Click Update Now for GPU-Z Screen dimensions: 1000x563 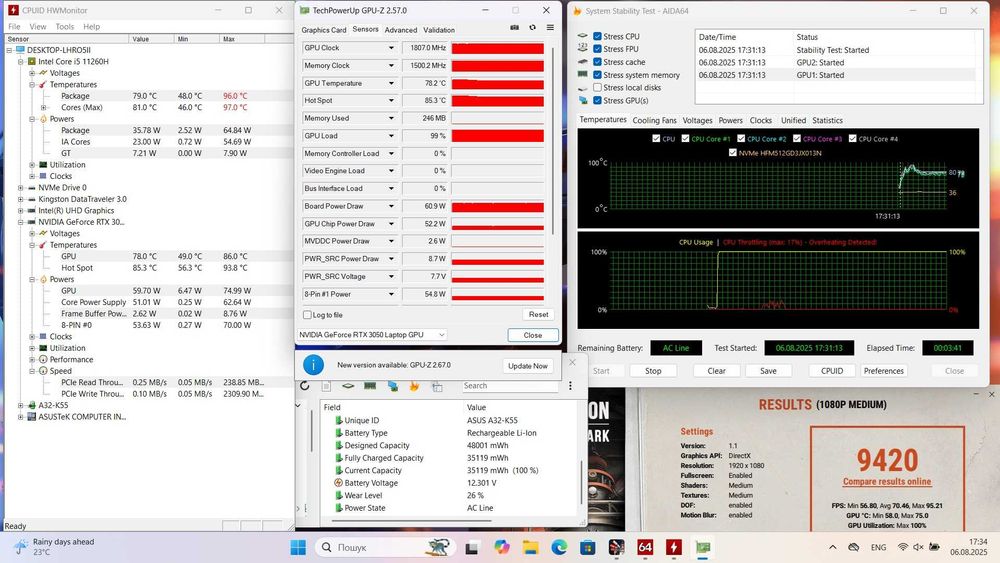(527, 366)
